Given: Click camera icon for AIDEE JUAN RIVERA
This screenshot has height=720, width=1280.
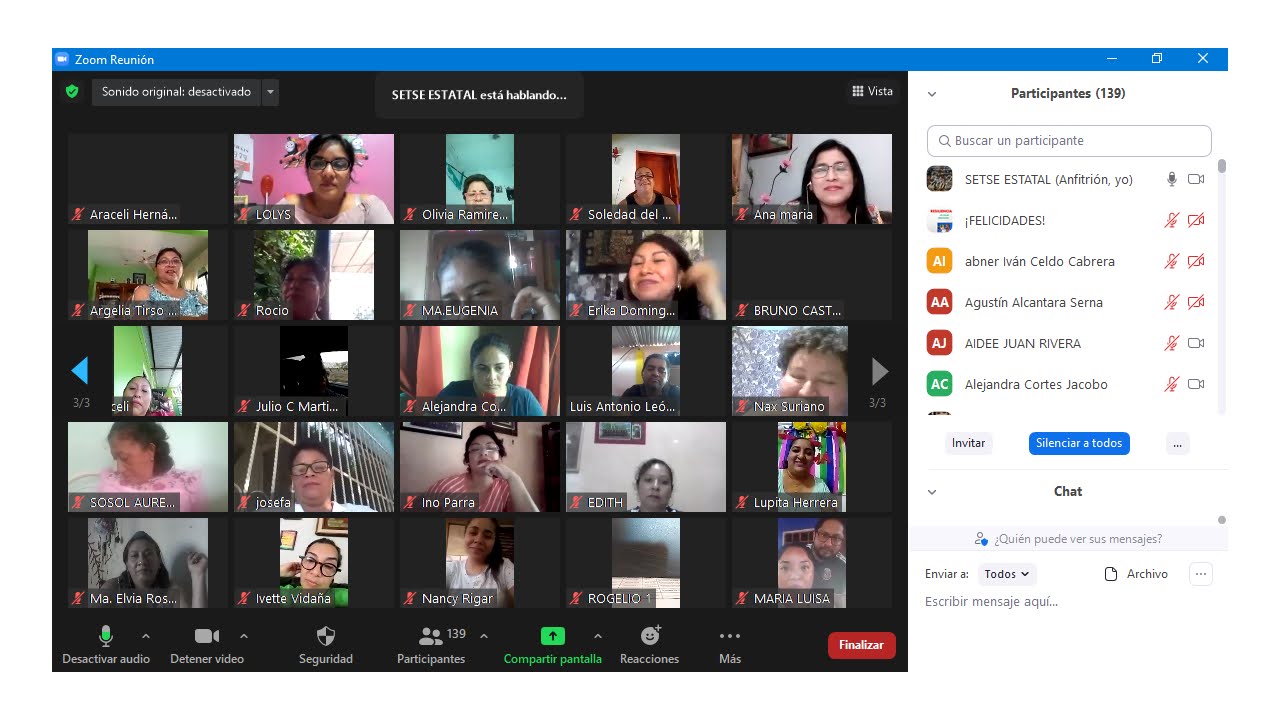Looking at the screenshot, I should tap(1196, 344).
